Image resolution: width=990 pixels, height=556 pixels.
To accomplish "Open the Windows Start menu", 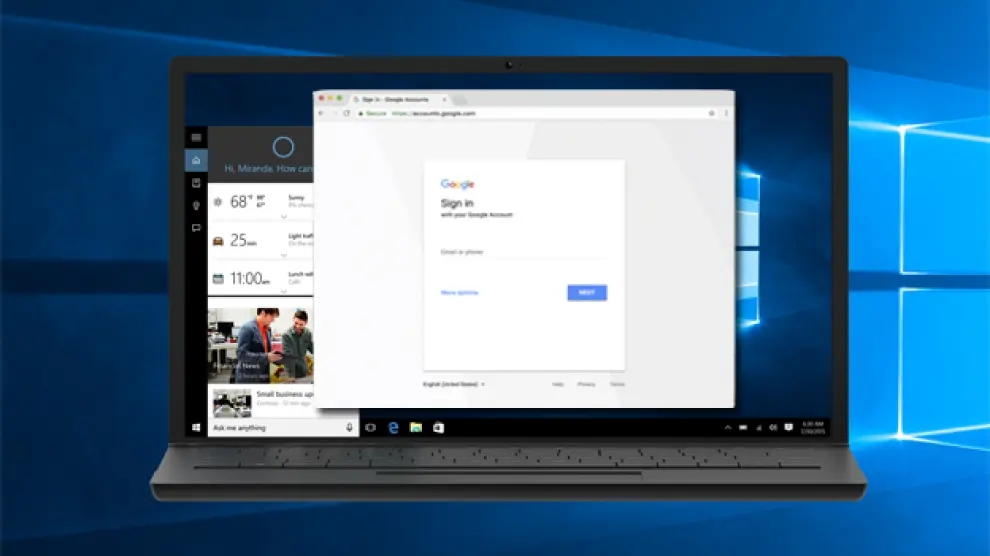I will click(196, 428).
